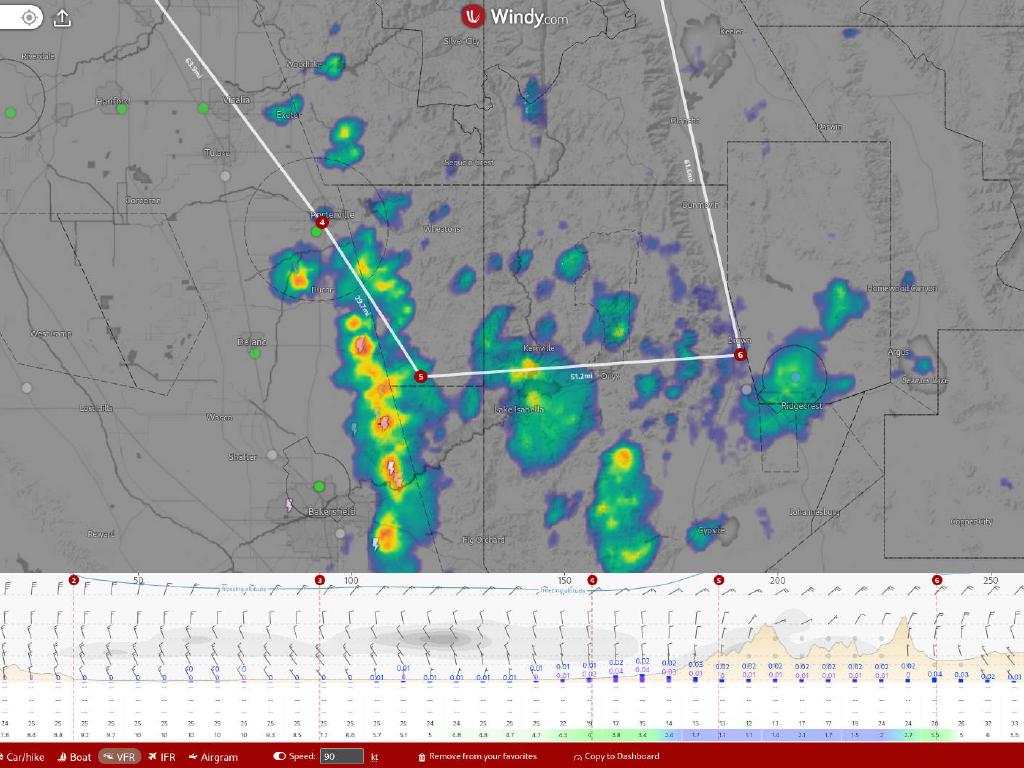
Task: Click the locate-me target icon
Action: point(29,18)
